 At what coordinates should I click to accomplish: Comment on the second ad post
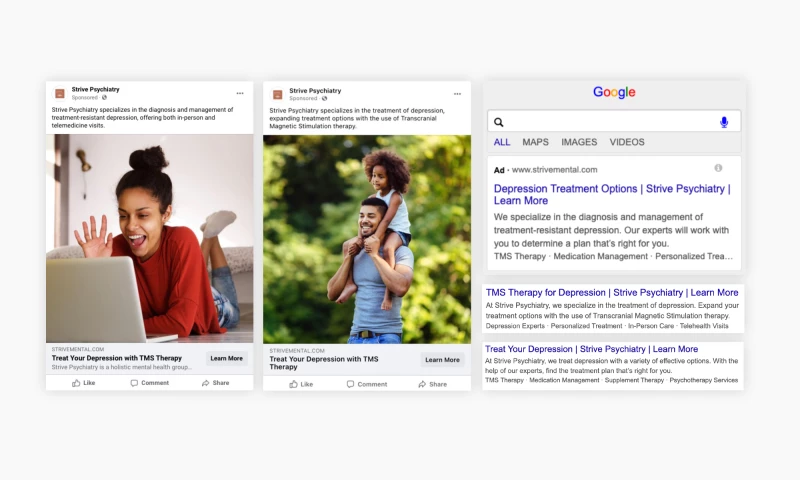click(x=366, y=384)
